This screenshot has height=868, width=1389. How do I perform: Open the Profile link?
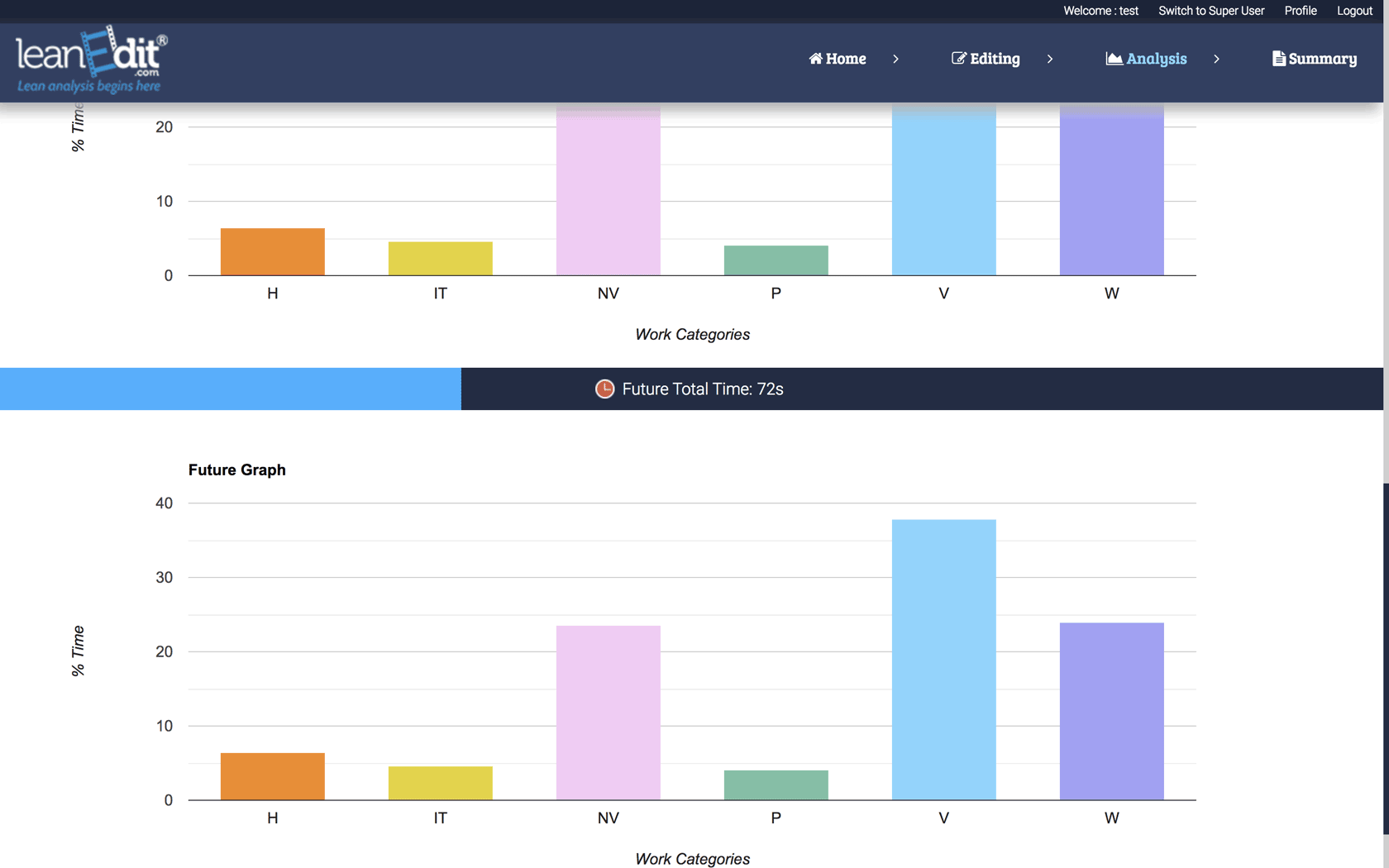[x=1301, y=11]
